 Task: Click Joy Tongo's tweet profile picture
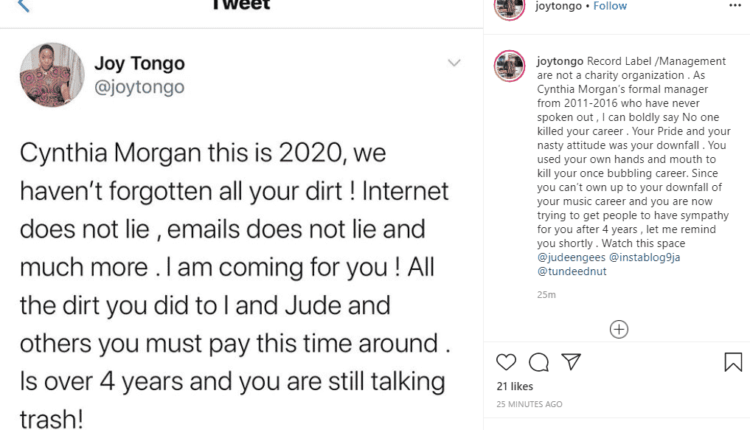pyautogui.click(x=52, y=75)
